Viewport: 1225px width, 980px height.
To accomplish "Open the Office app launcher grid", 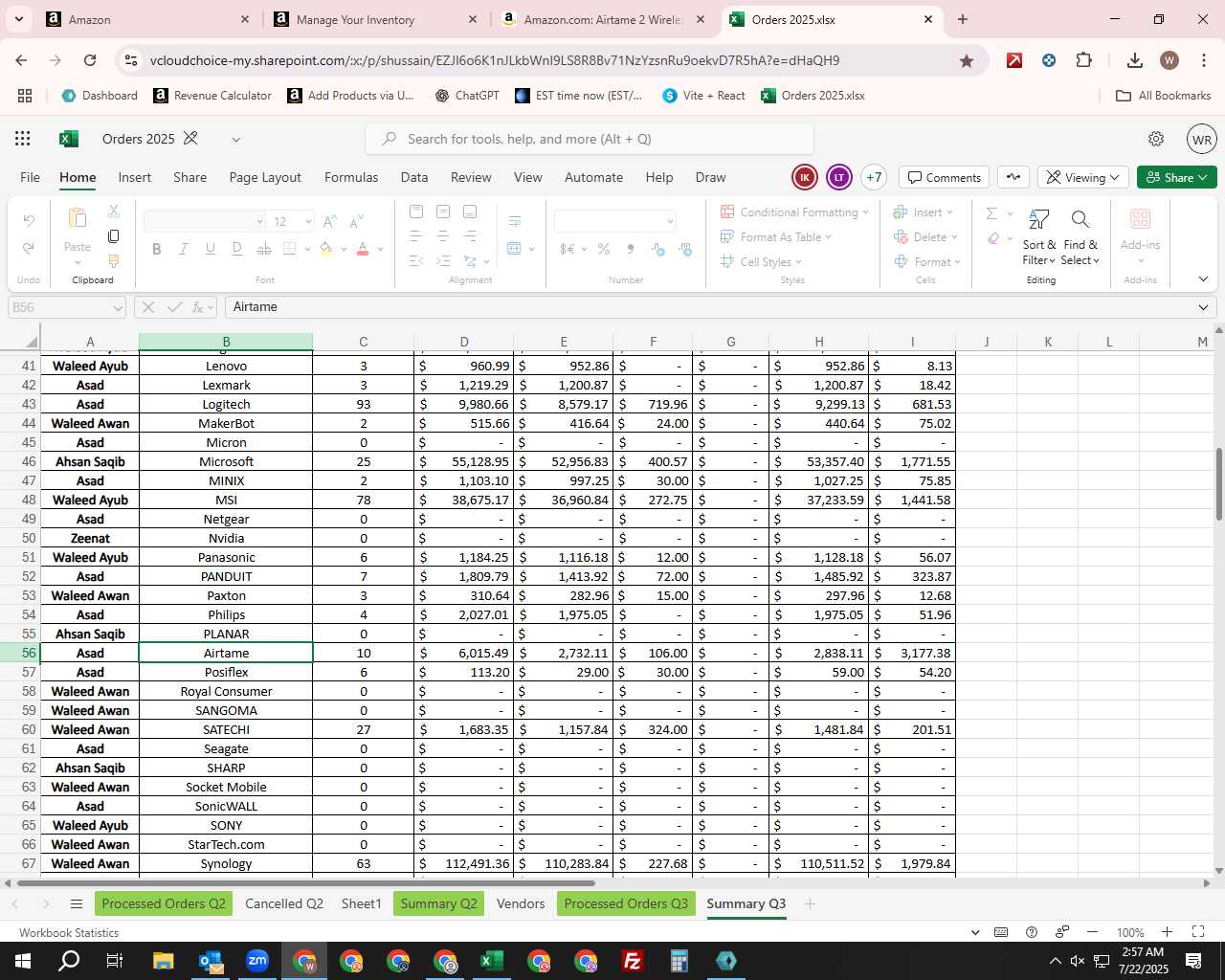I will (x=23, y=139).
